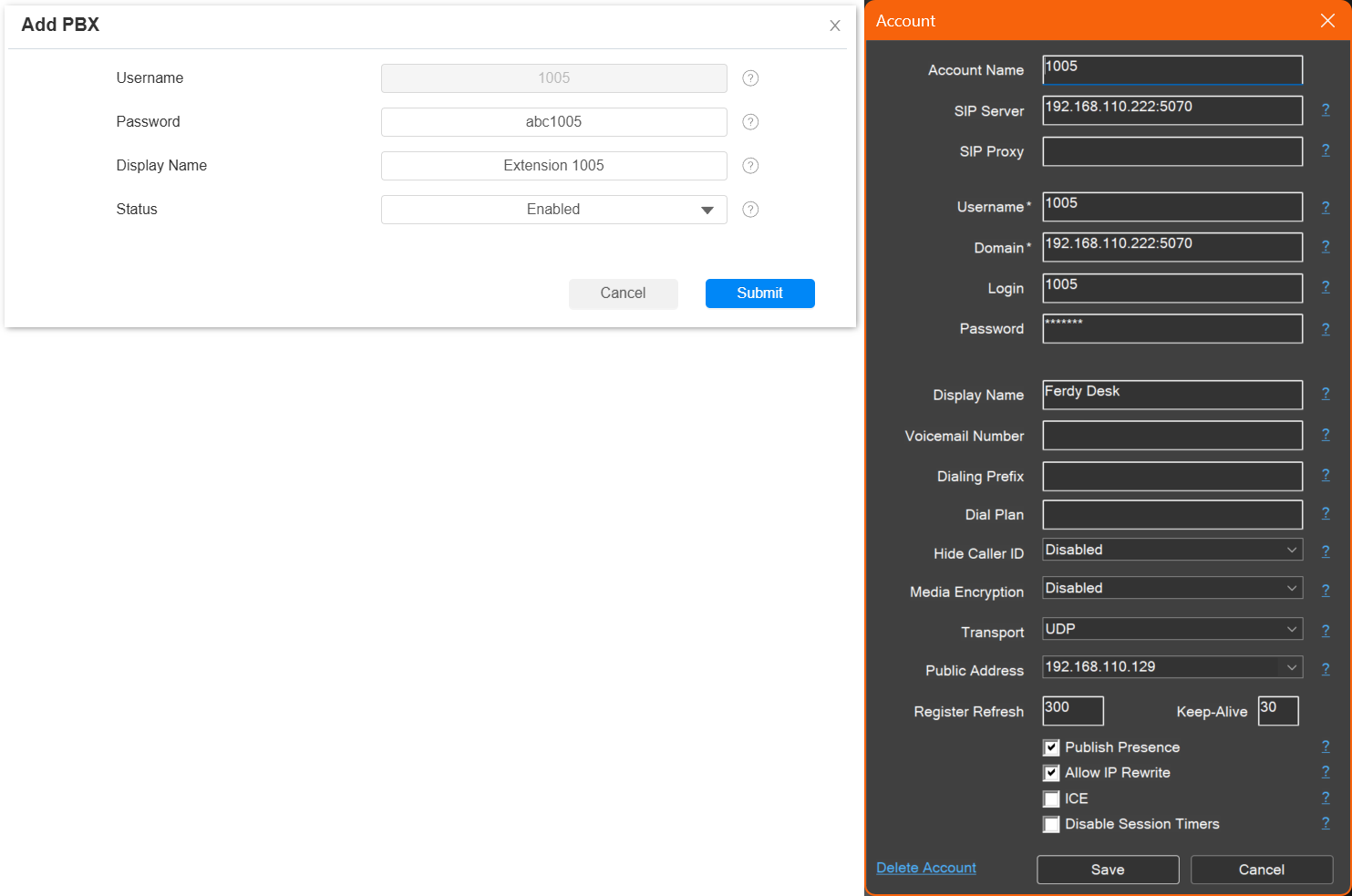
Task: Open the Public Address dropdown
Action: (1172, 667)
